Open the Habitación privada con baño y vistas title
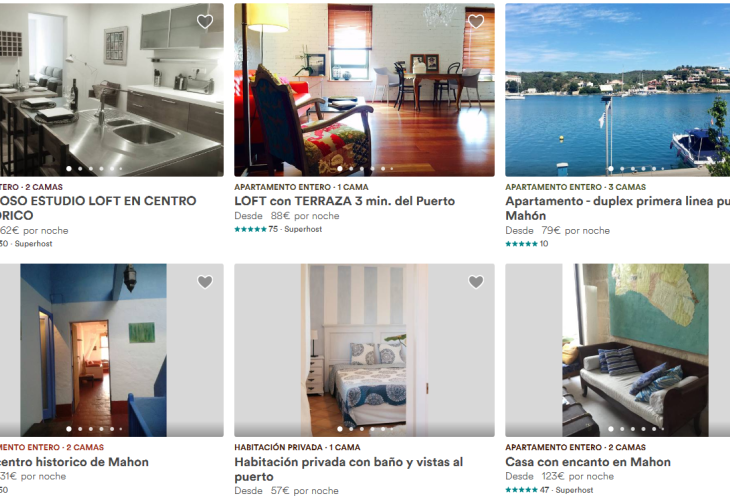The image size is (730, 500). click(x=349, y=469)
